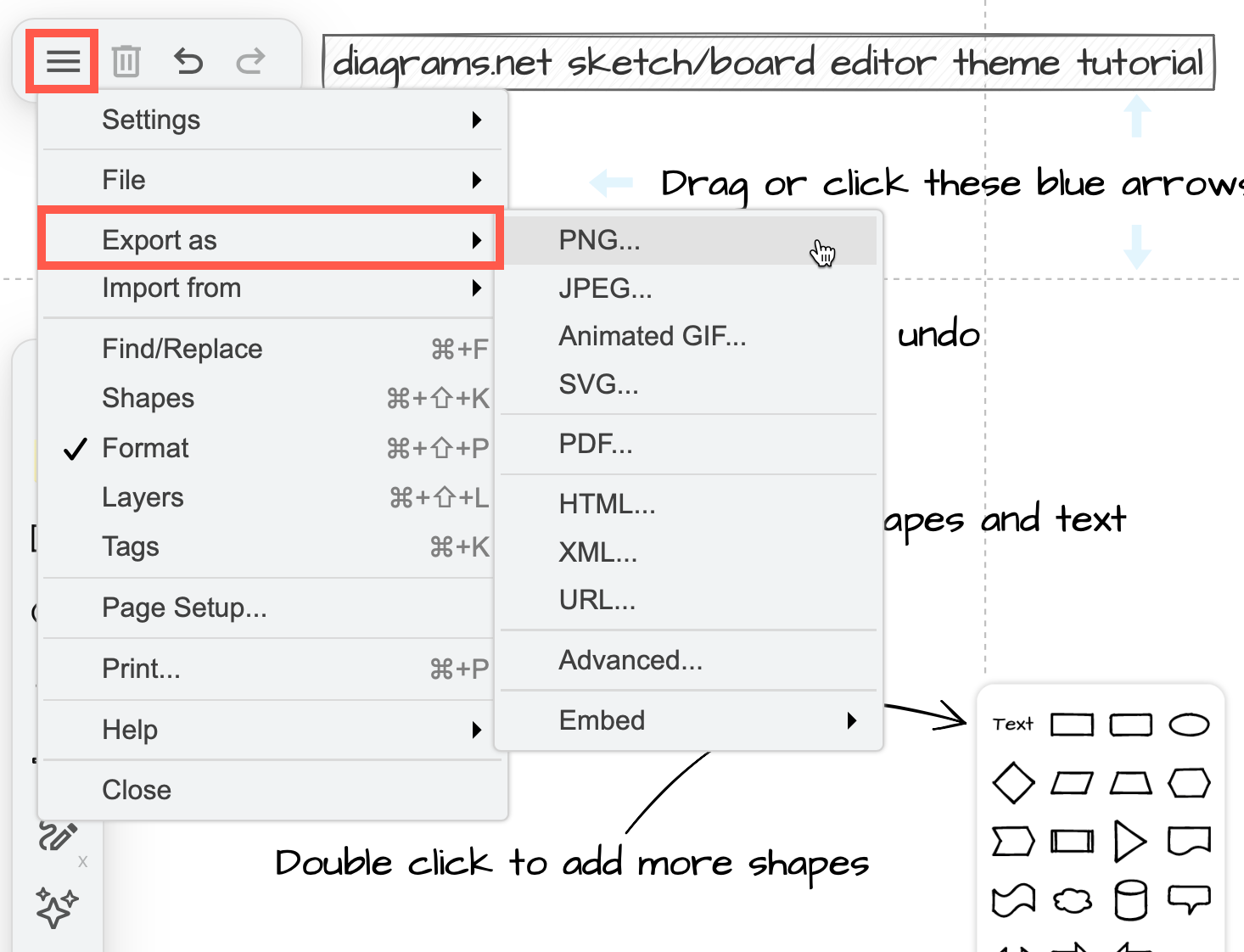
Task: Choose XML... export option
Action: (x=688, y=552)
